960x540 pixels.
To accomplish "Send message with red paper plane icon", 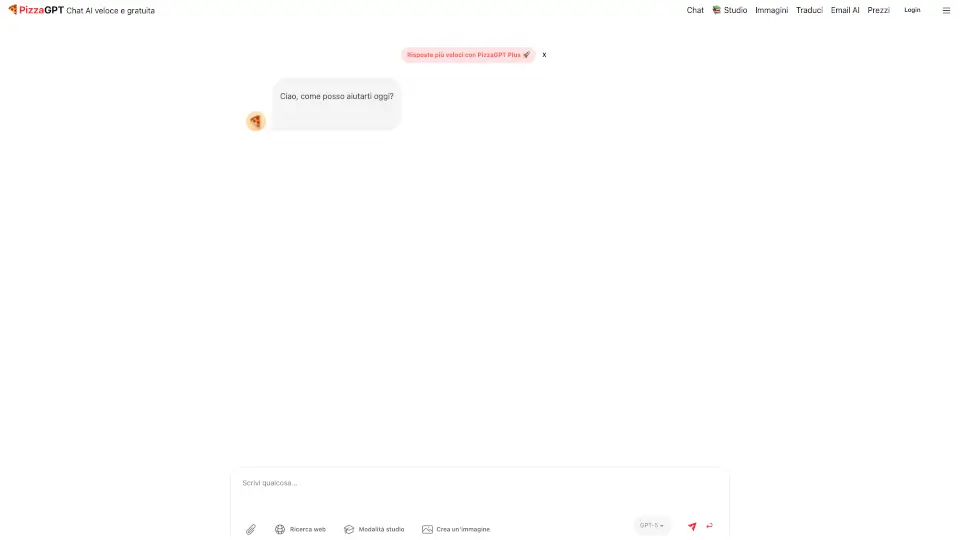I will pyautogui.click(x=692, y=527).
